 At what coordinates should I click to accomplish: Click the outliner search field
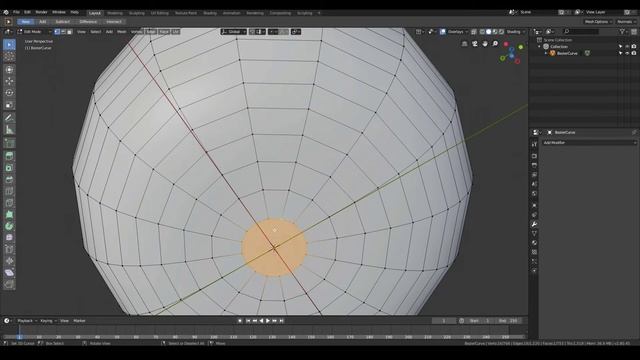581,31
